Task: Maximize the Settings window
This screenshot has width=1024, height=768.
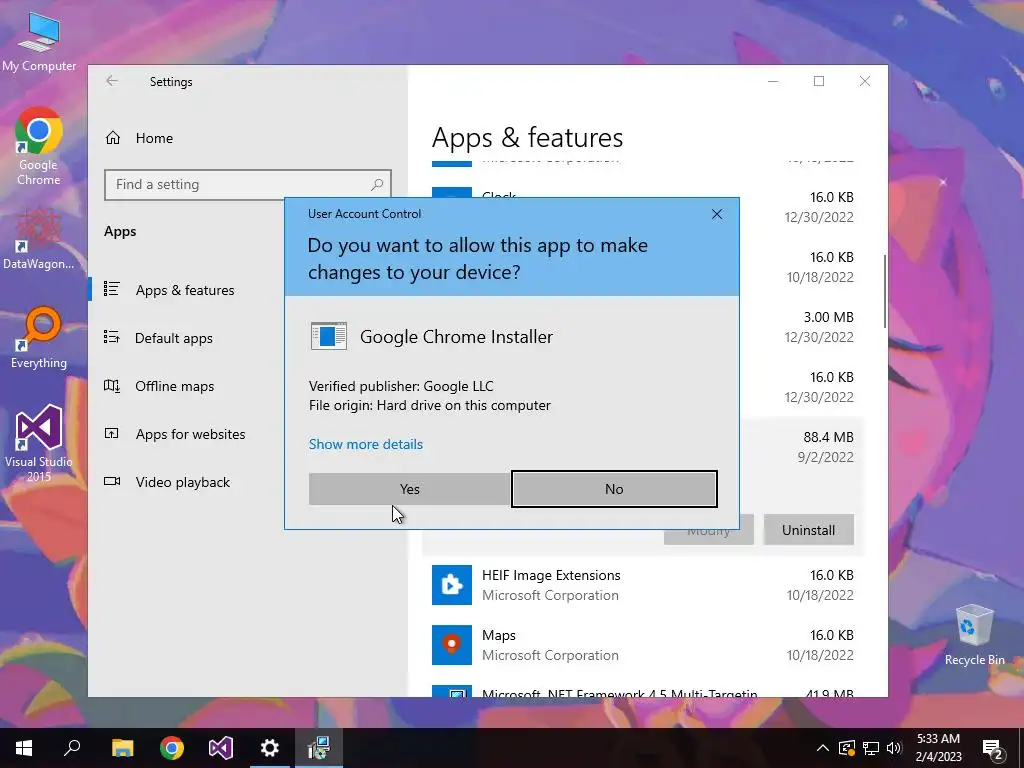Action: 819,81
